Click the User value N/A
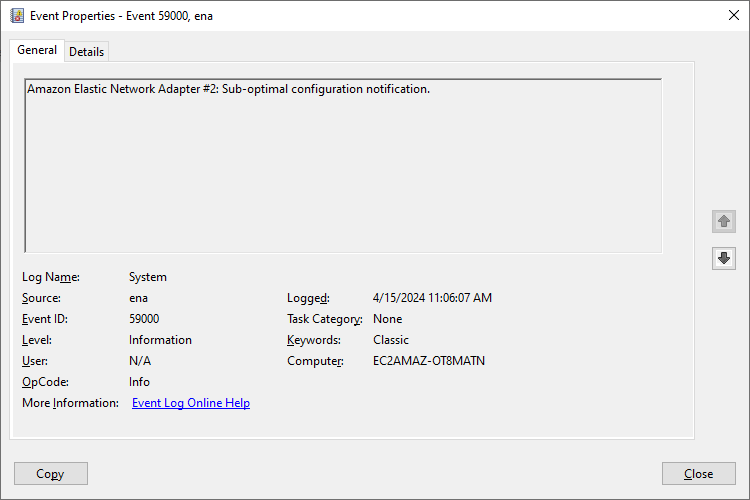Screen dimensions: 750x500 [140, 361]
